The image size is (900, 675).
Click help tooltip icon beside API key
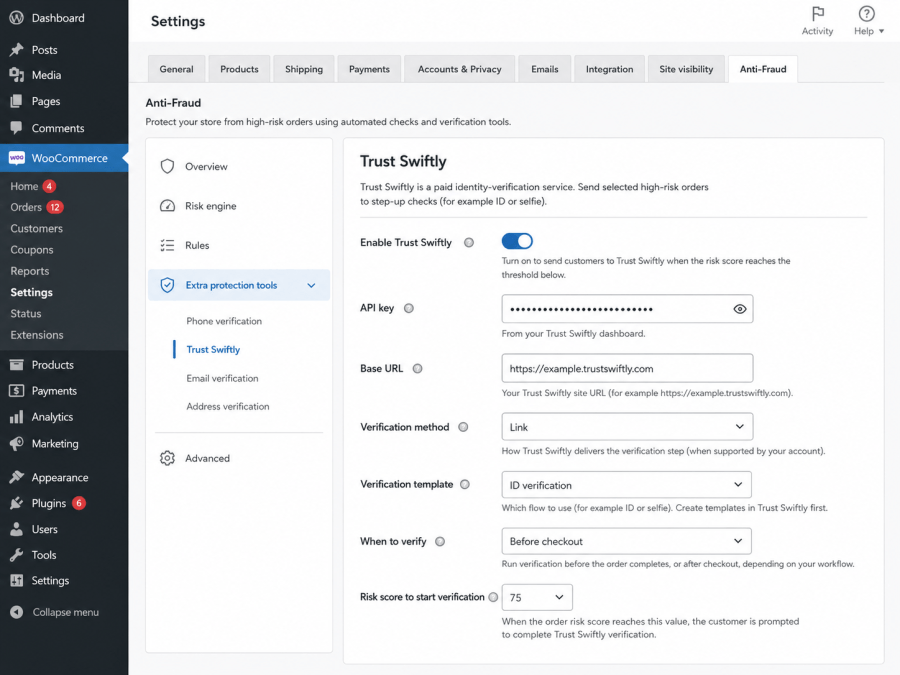pos(409,308)
